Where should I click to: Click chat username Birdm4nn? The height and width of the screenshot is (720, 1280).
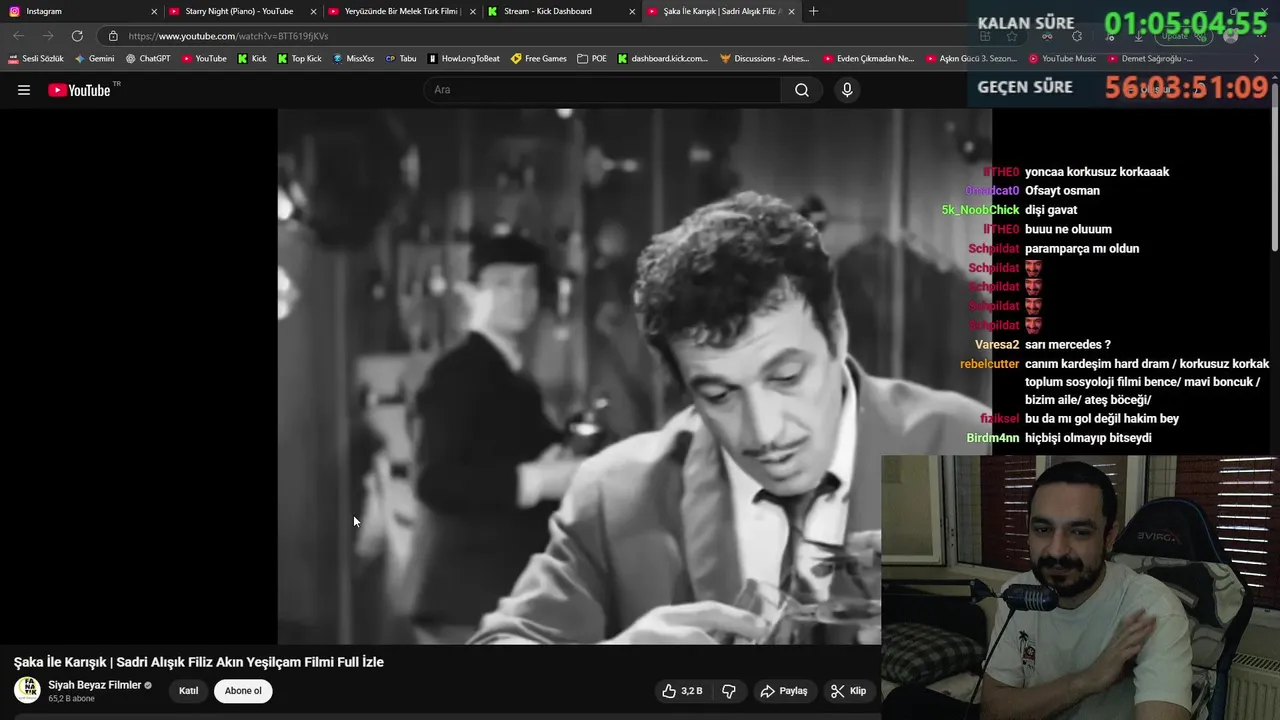992,438
